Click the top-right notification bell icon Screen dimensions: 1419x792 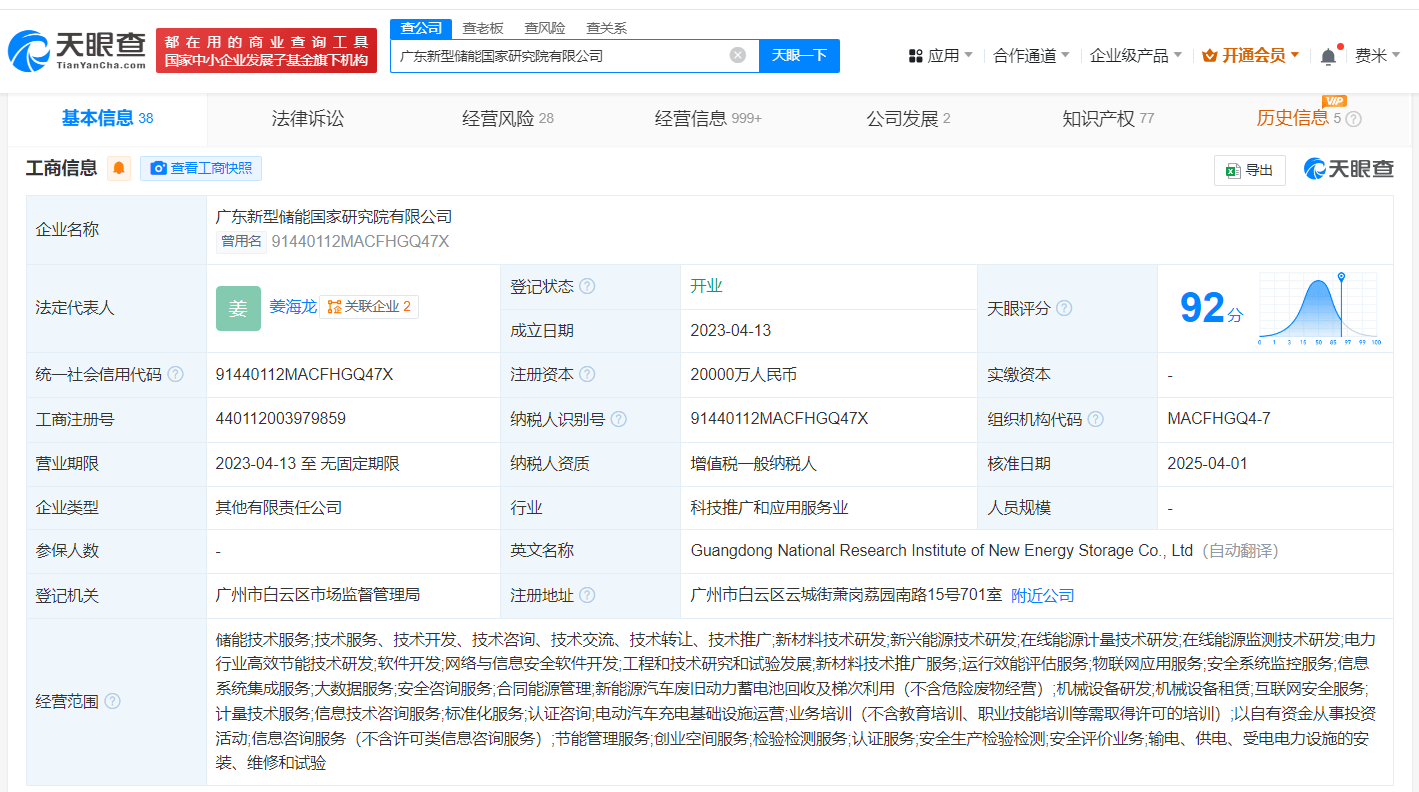pos(1328,55)
